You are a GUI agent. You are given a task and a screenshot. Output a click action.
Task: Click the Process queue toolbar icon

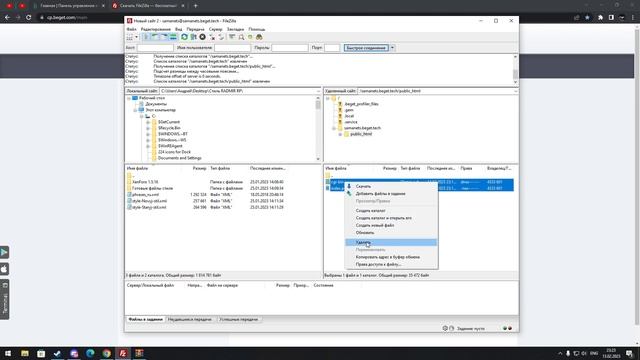193,37
